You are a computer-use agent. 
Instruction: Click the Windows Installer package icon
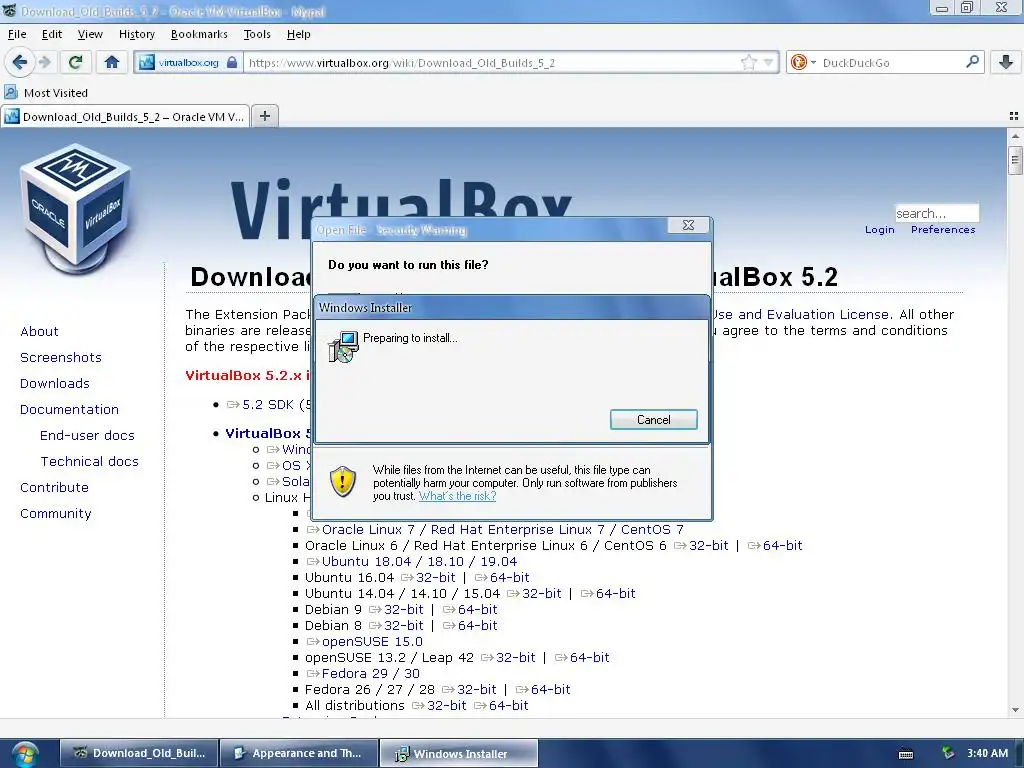[x=344, y=347]
